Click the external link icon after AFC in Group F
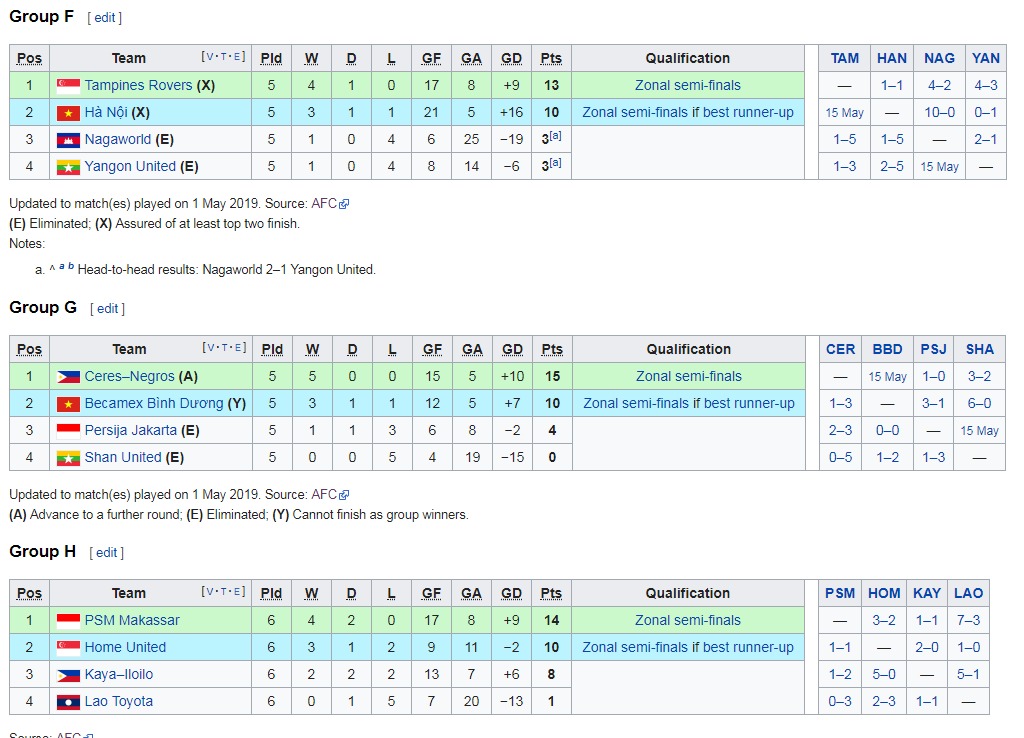Viewport: 1024px width, 738px height. tap(344, 204)
